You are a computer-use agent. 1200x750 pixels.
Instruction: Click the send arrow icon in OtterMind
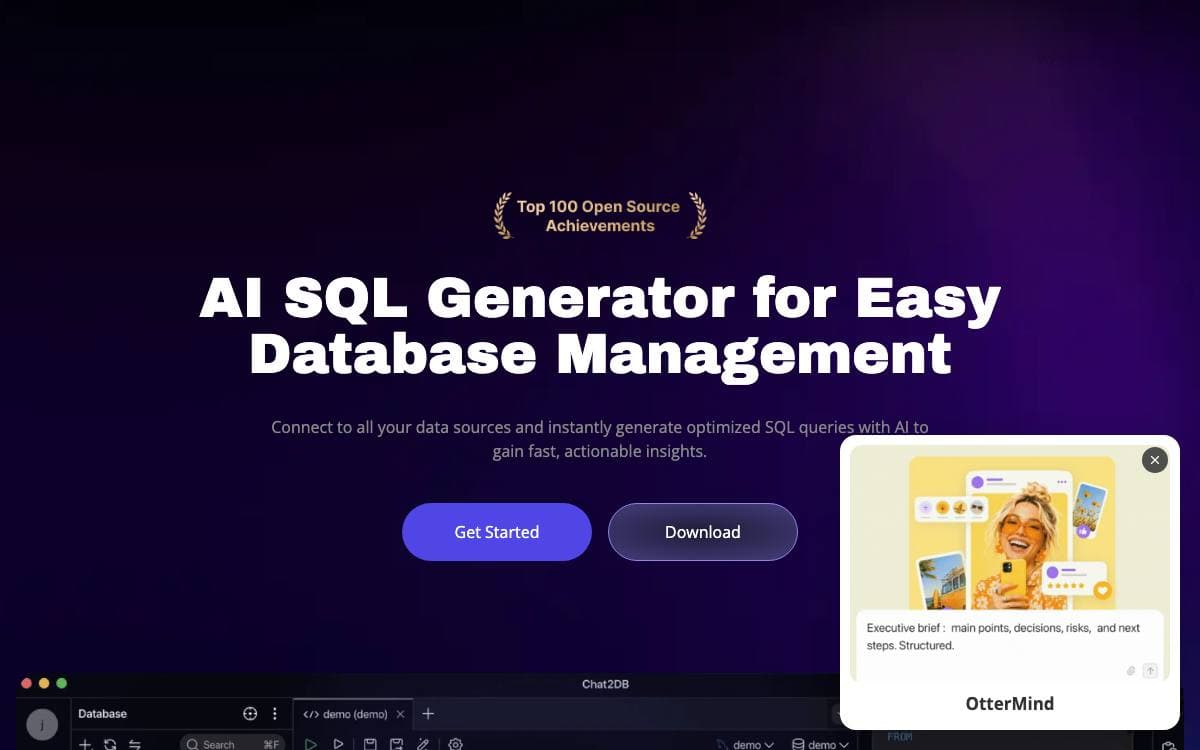click(1150, 671)
